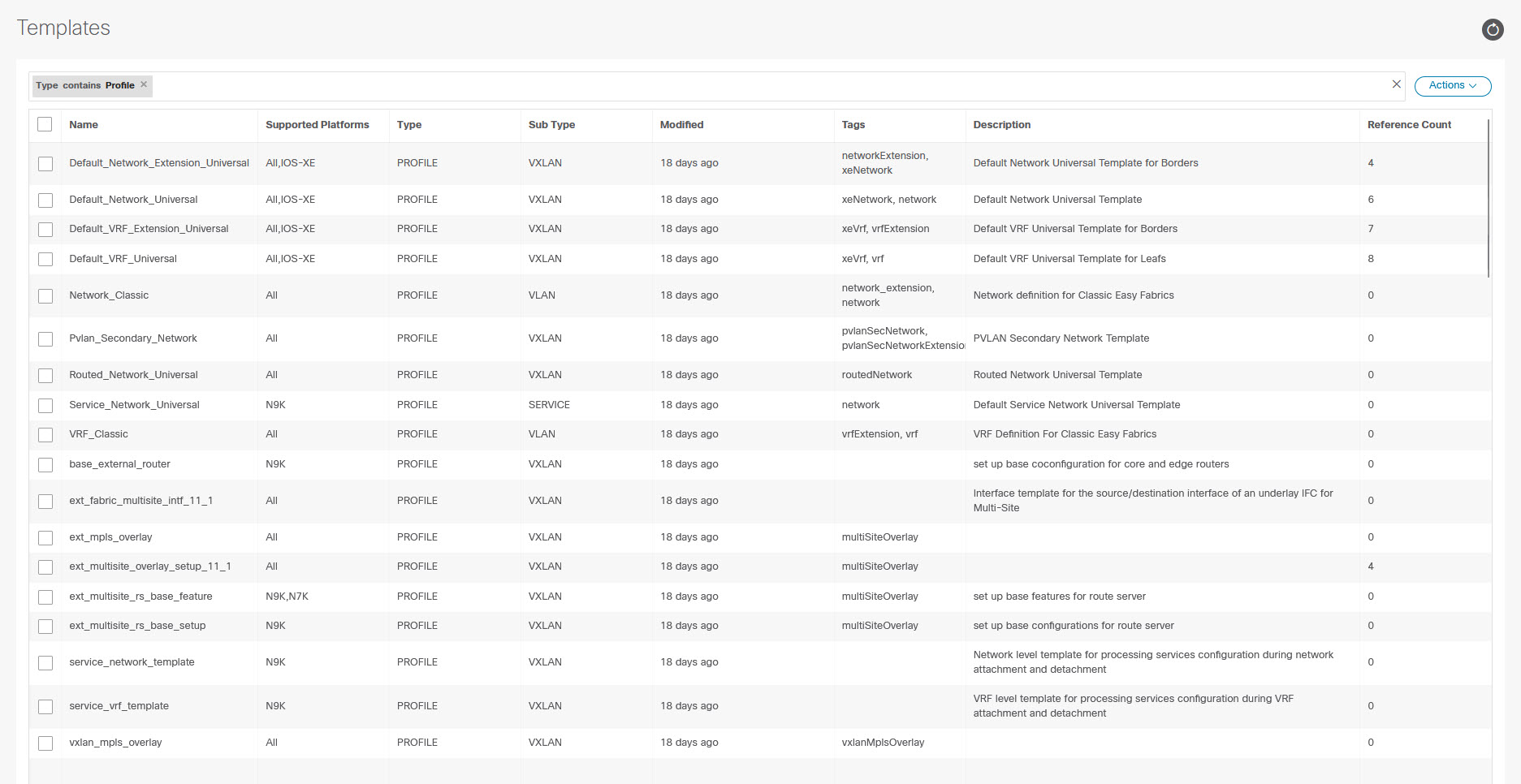The image size is (1521, 784).
Task: Click the VRF_Classic template name
Action: pos(98,434)
